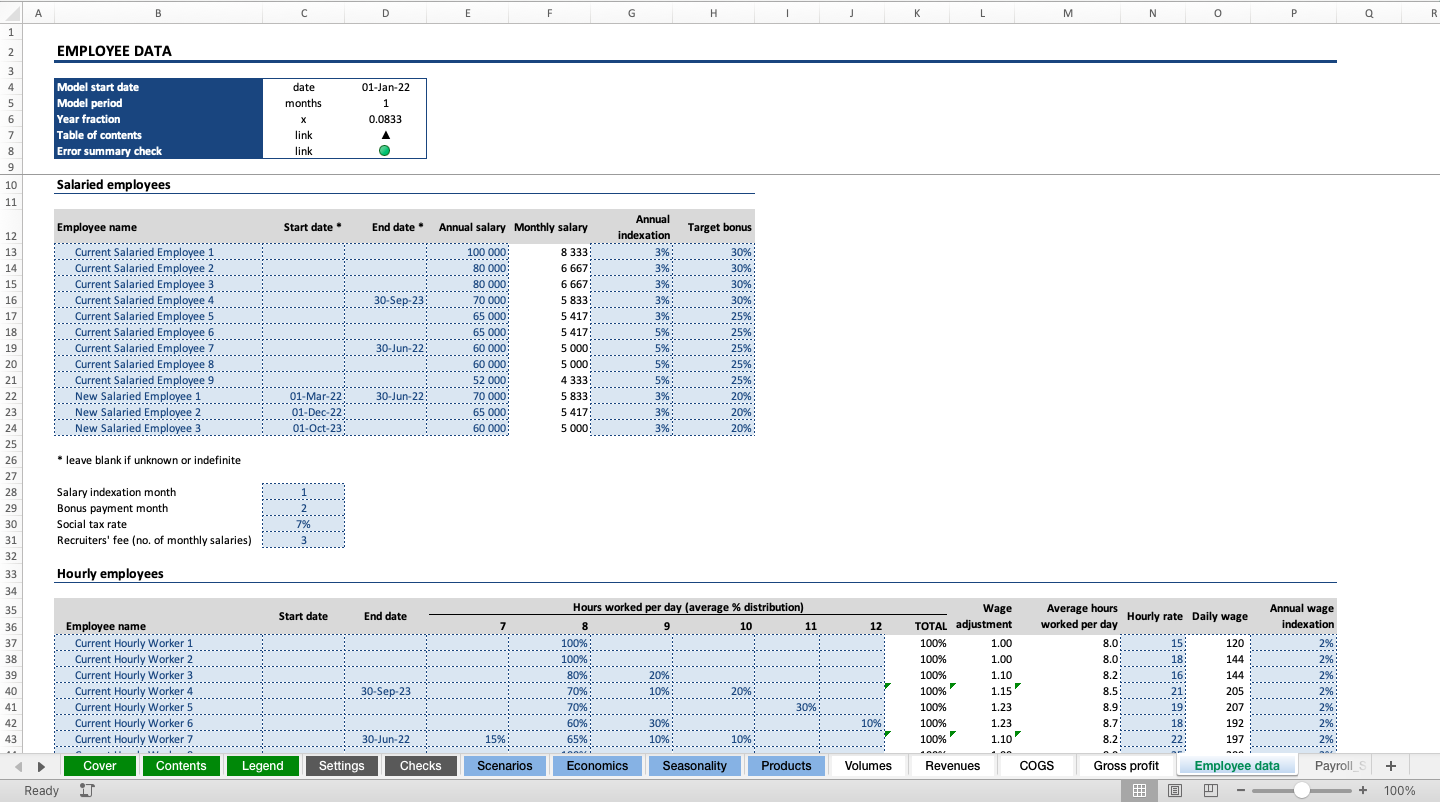1440x802 pixels.
Task: Open the partially visible Payroll_S sheet tab
Action: pyautogui.click(x=1340, y=766)
